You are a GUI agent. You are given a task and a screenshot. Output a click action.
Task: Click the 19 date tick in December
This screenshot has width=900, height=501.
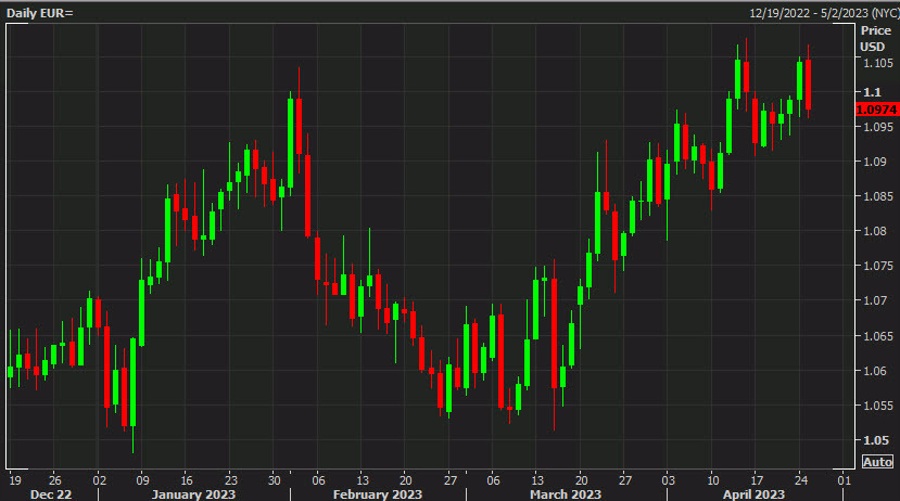(15, 480)
